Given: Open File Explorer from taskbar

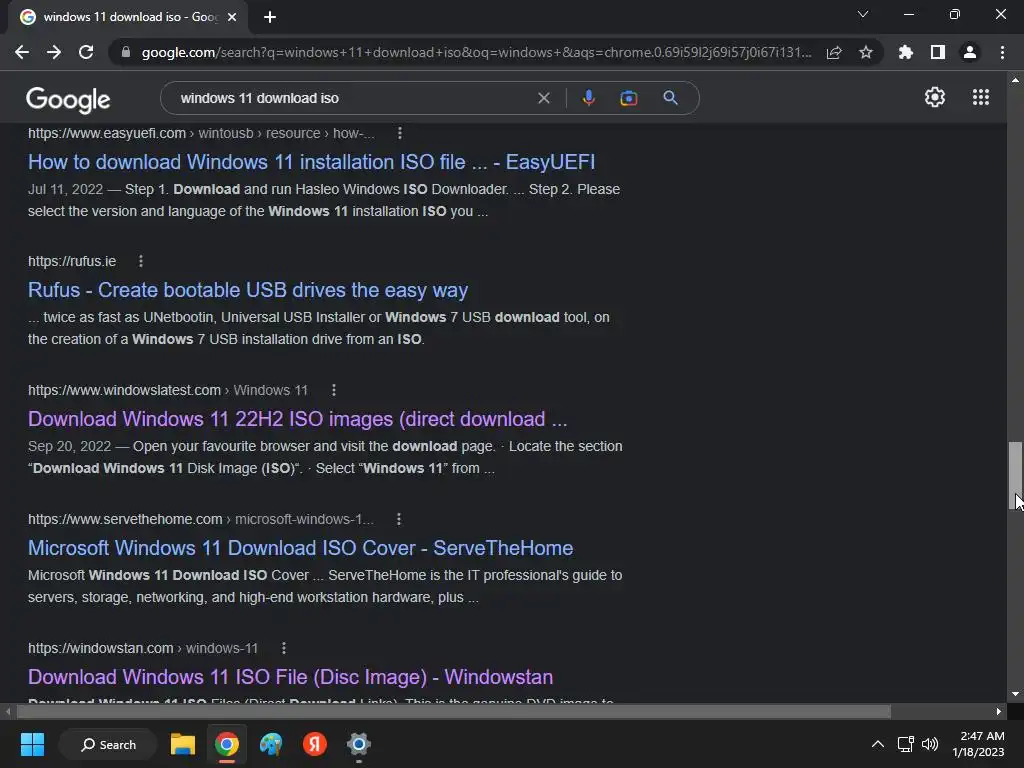Looking at the screenshot, I should pos(183,744).
